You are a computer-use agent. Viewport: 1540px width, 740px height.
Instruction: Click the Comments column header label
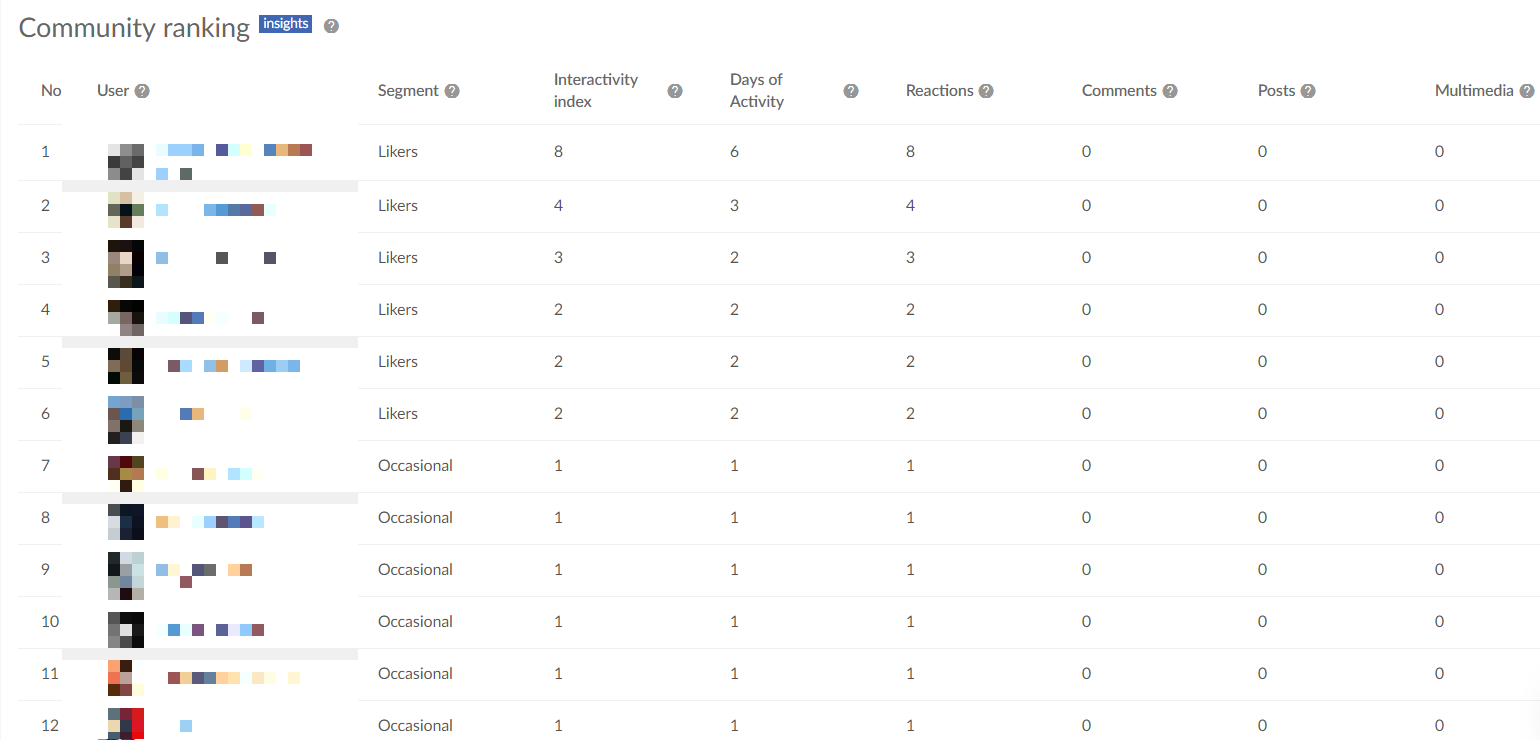click(x=1119, y=91)
